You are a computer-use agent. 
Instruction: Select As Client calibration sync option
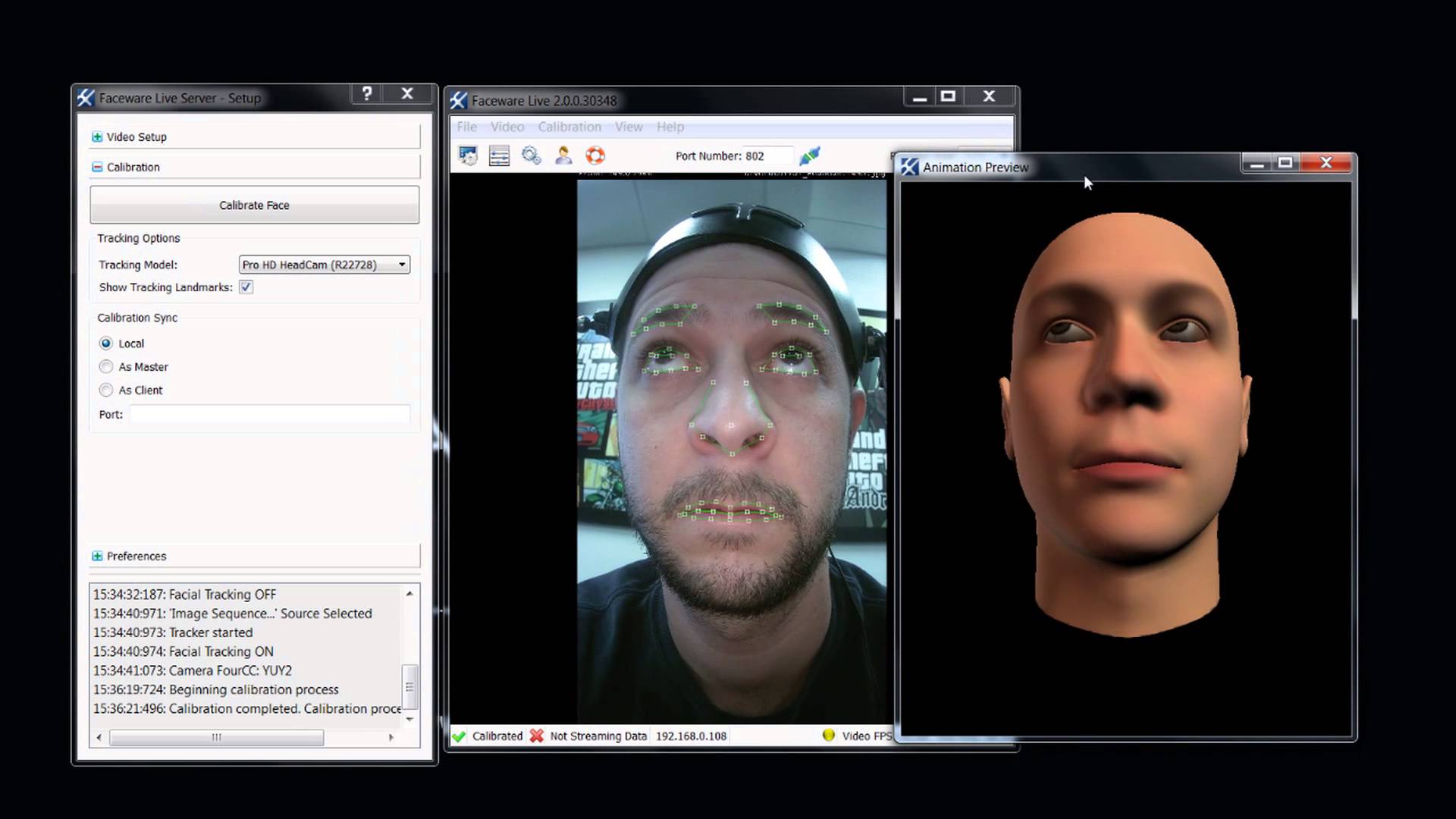click(106, 391)
